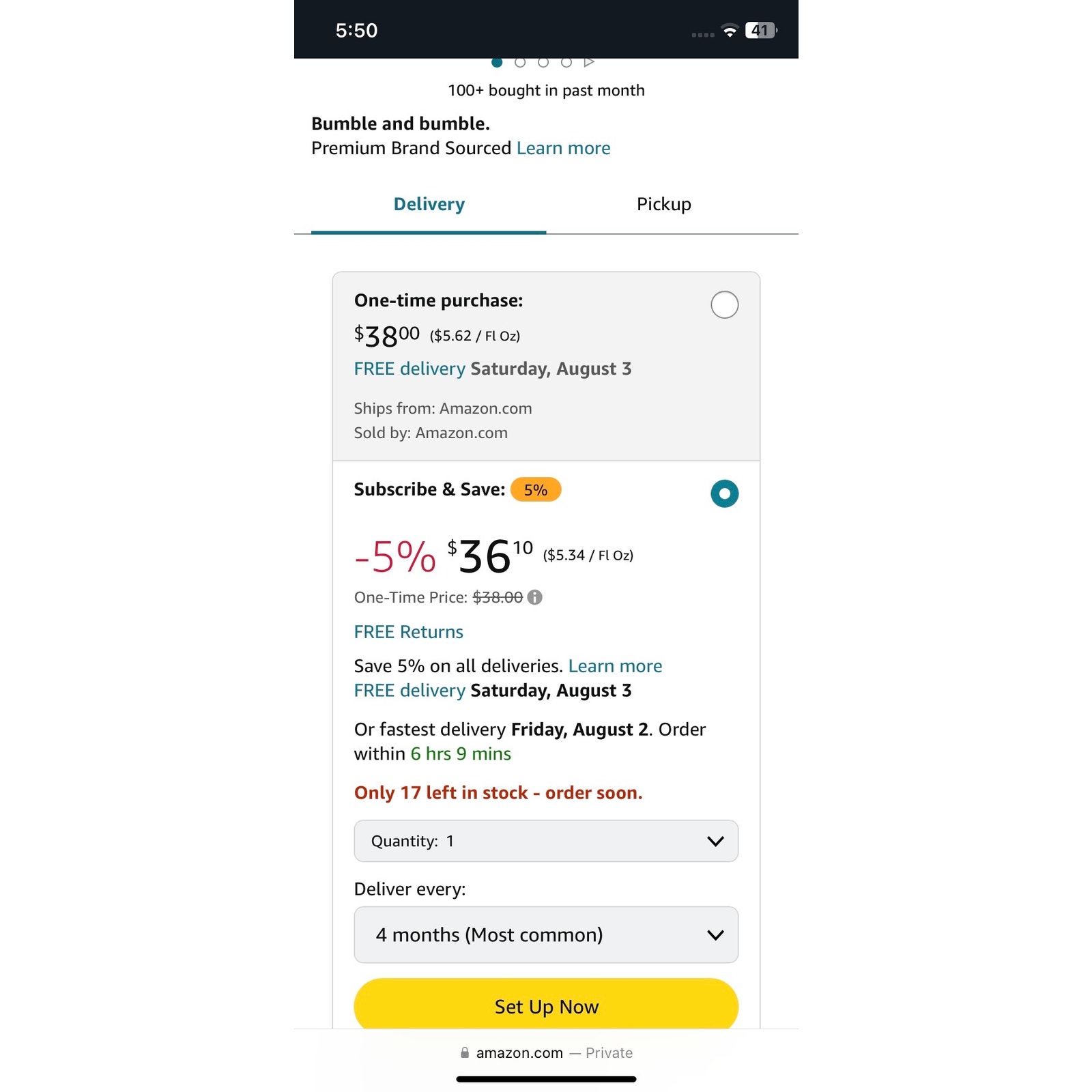The width and height of the screenshot is (1092, 1092).
Task: Open Learn more about Premium Brand Sourced
Action: tap(563, 148)
